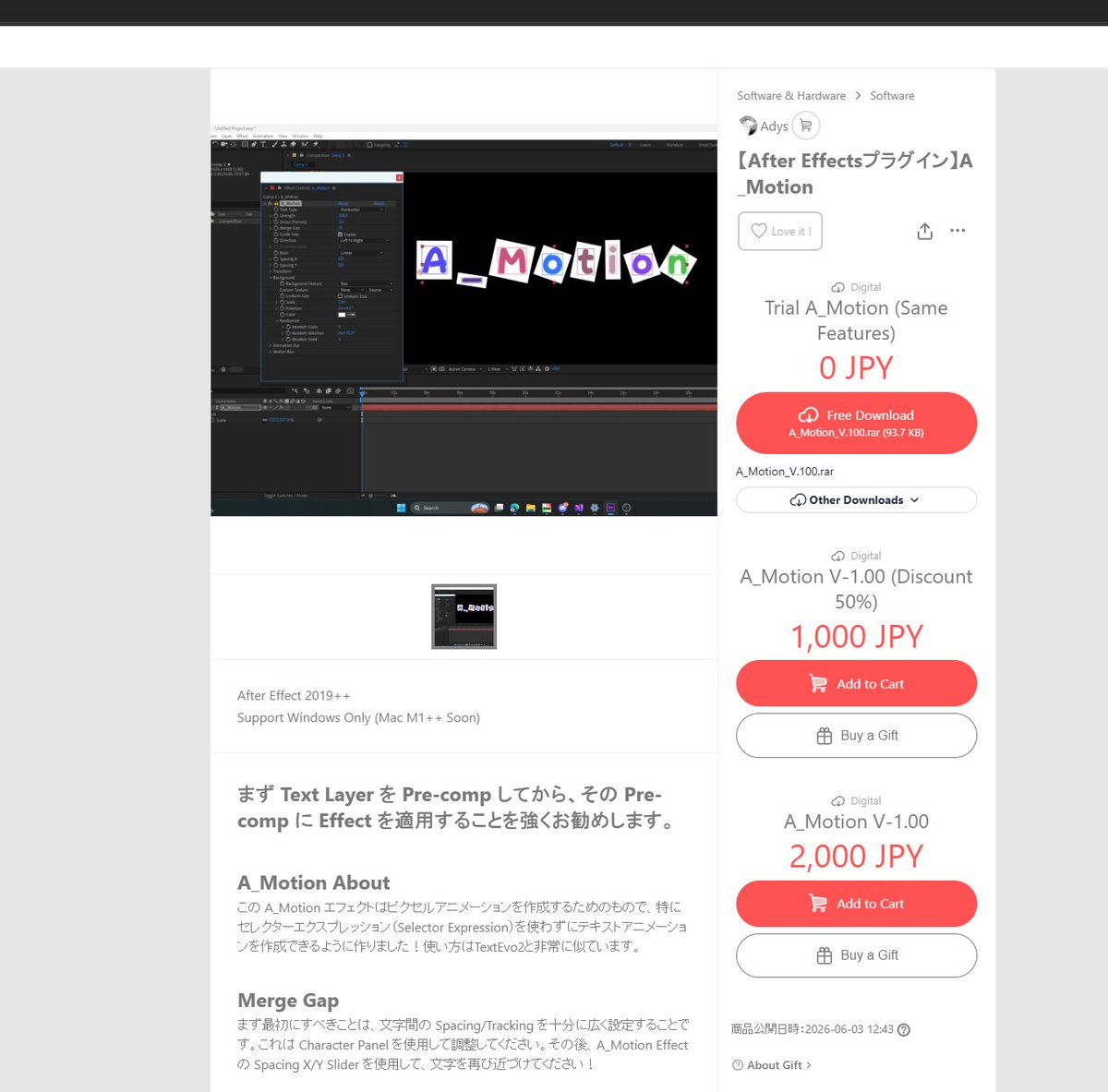Select the Pen tool in After Effects preview
The width and height of the screenshot is (1108, 1092).
click(x=254, y=144)
